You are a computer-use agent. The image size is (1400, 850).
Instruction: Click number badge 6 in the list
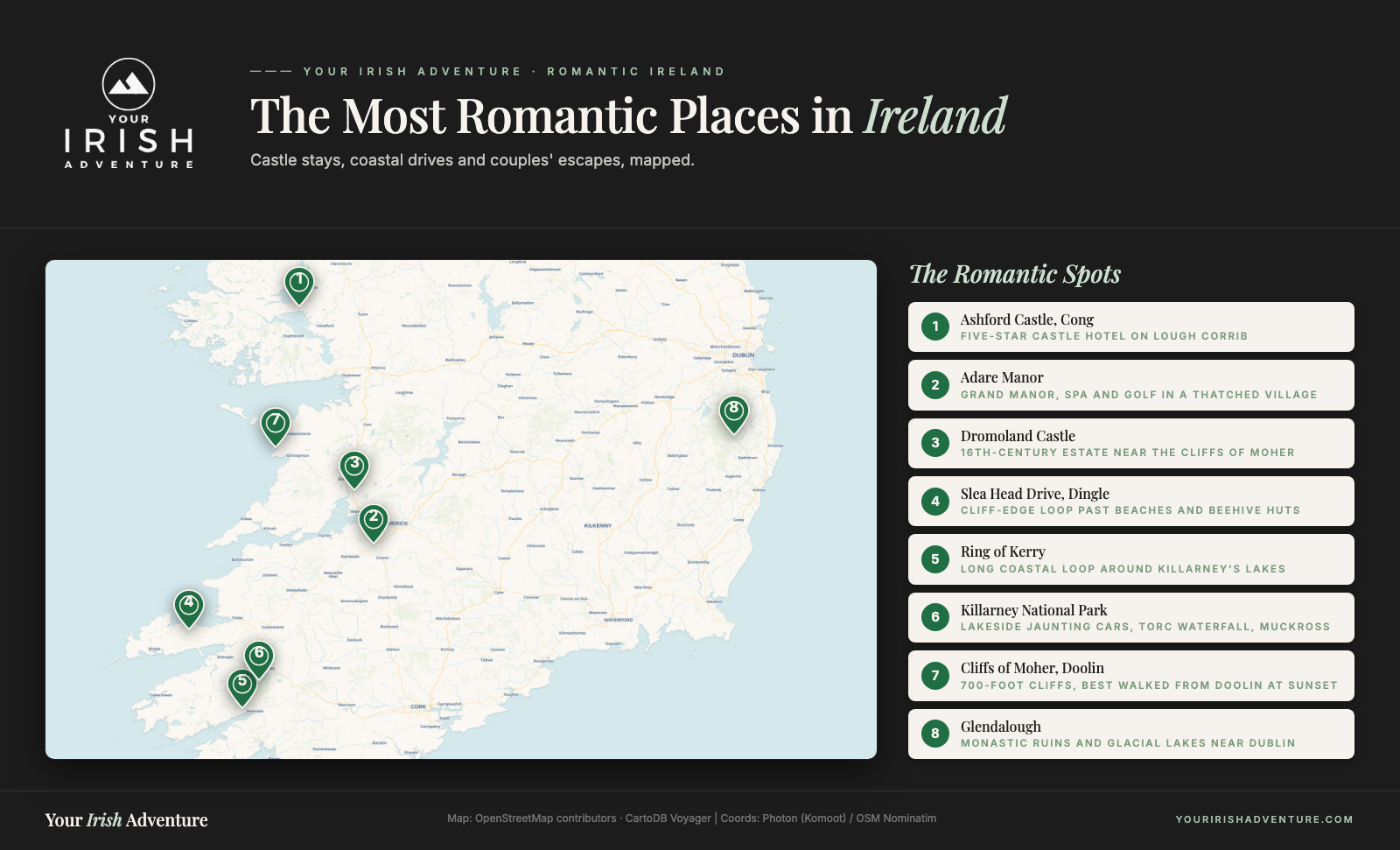pos(935,617)
